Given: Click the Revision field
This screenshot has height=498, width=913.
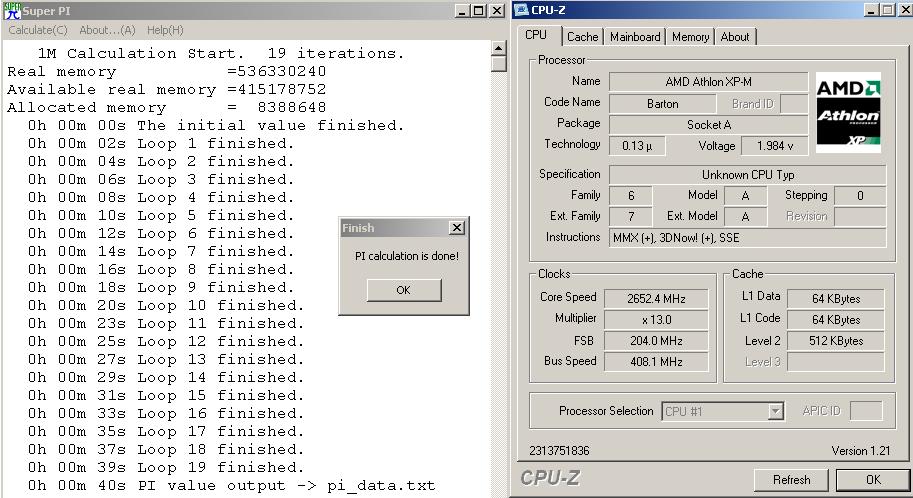Looking at the screenshot, I should [860, 217].
